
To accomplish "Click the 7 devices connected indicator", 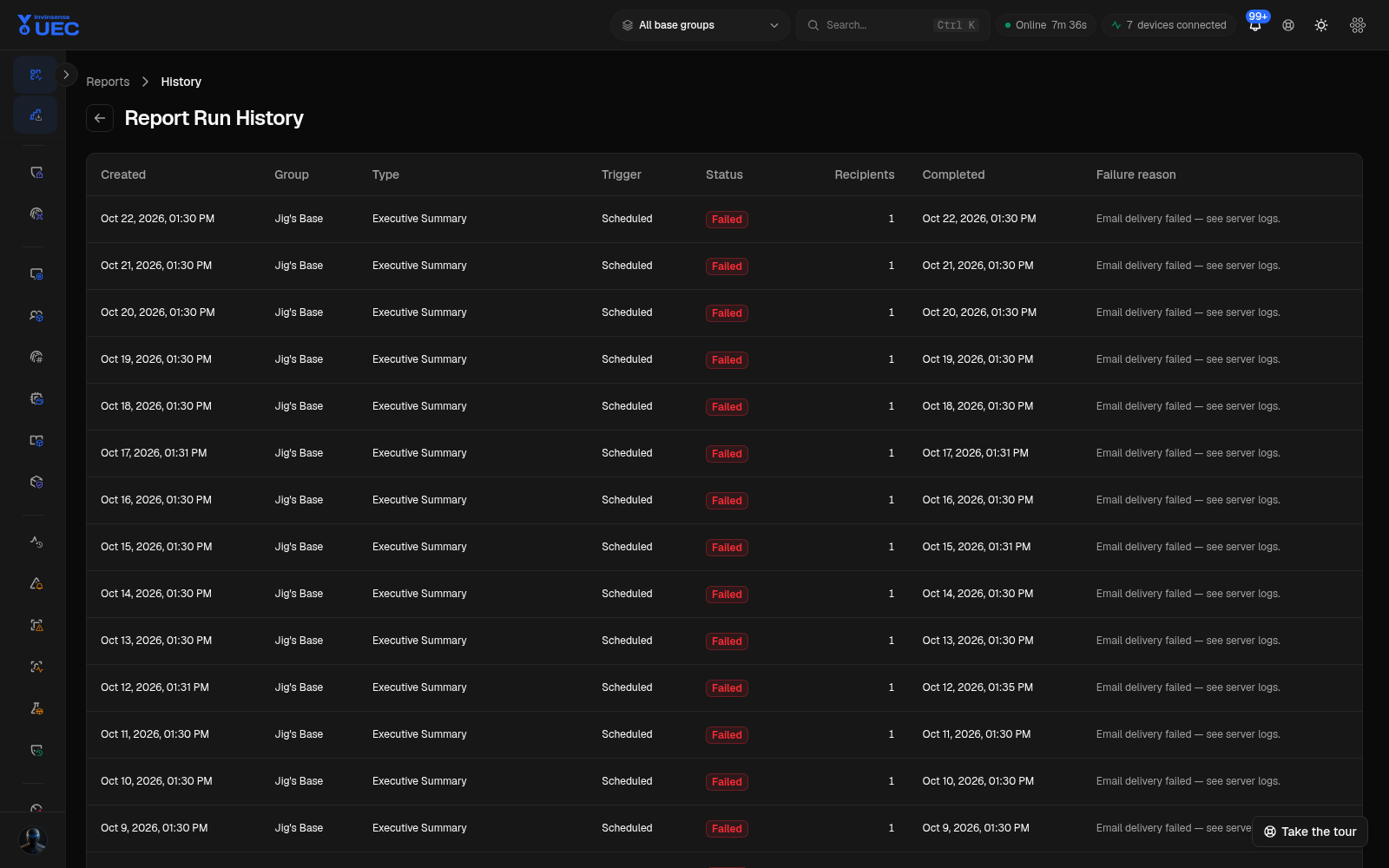I will (x=1168, y=25).
